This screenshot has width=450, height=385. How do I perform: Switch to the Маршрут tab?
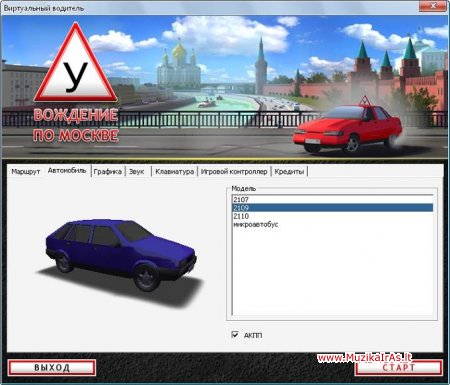point(26,172)
